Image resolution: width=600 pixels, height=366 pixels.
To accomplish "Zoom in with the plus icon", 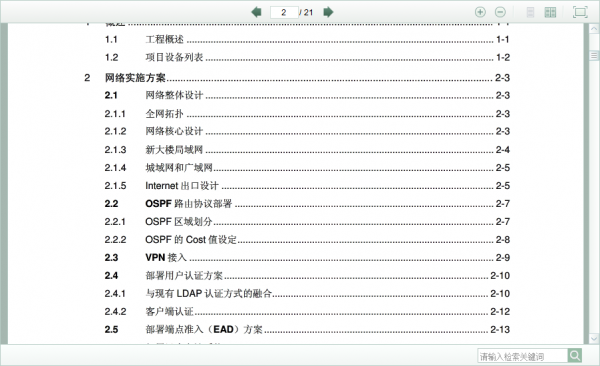I will click(x=480, y=12).
